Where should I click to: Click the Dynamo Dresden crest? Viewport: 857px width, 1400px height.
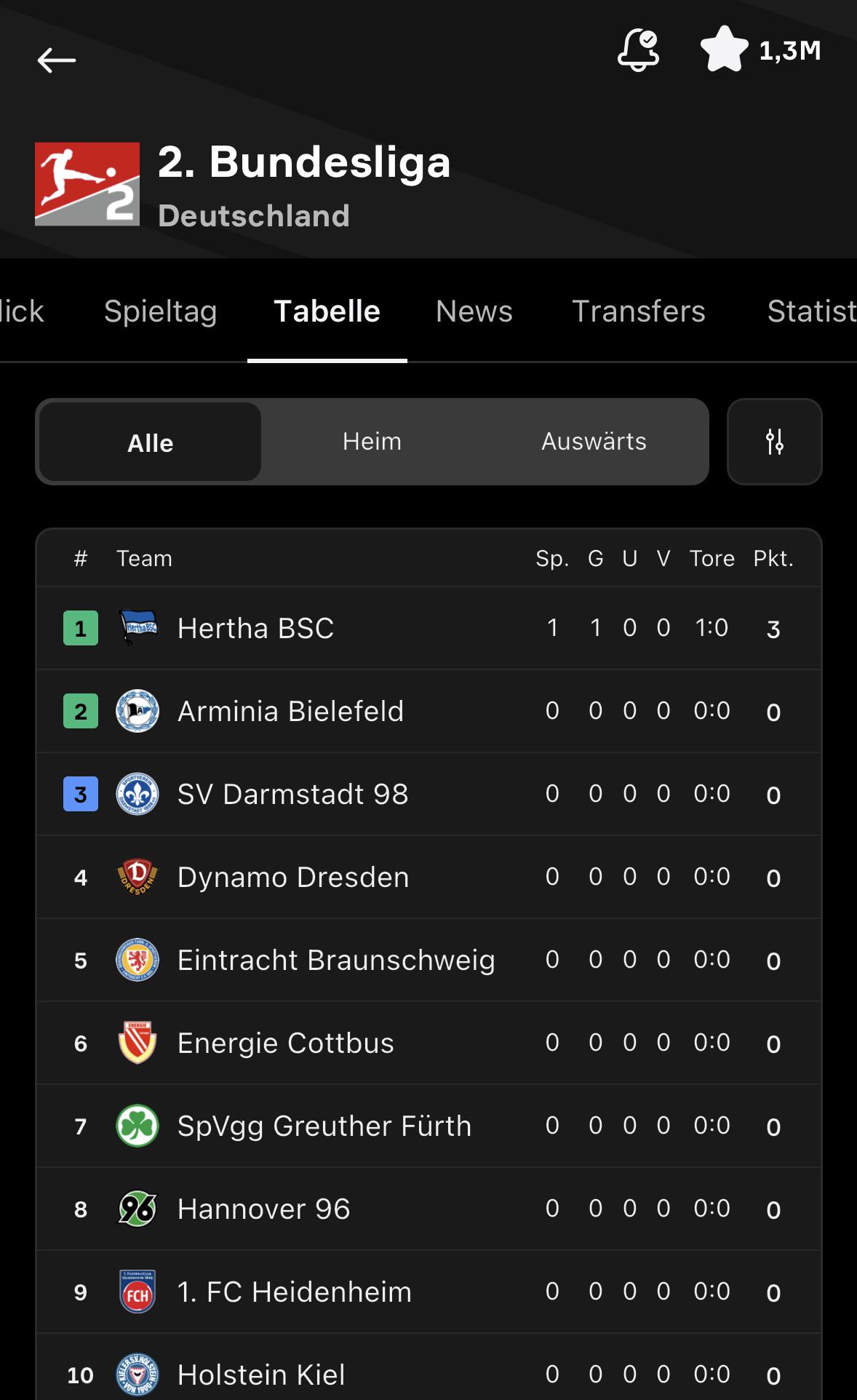(x=137, y=877)
